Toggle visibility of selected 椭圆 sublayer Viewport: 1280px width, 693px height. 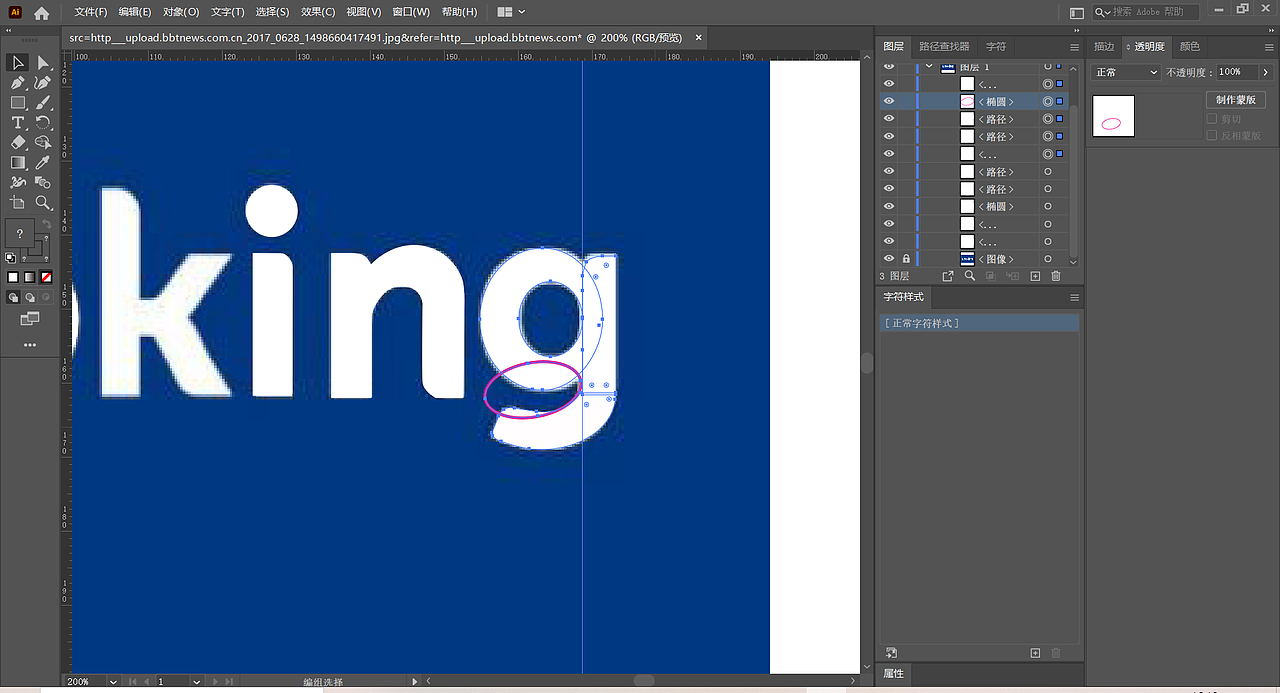[889, 101]
